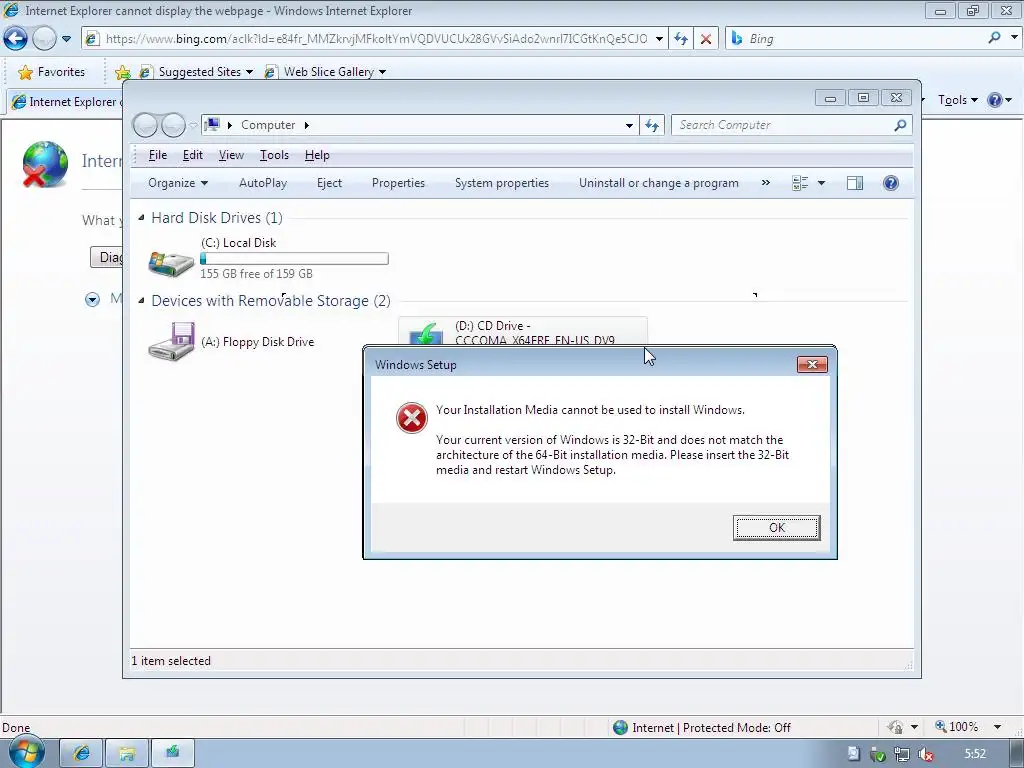Click Explorer forward navigation button
Screen dimensions: 1024x768
pos(173,125)
